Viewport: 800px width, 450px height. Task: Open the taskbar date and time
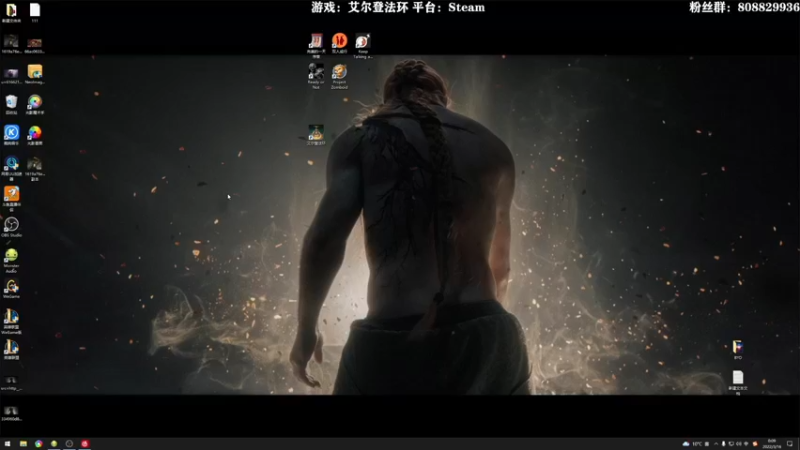[771, 444]
